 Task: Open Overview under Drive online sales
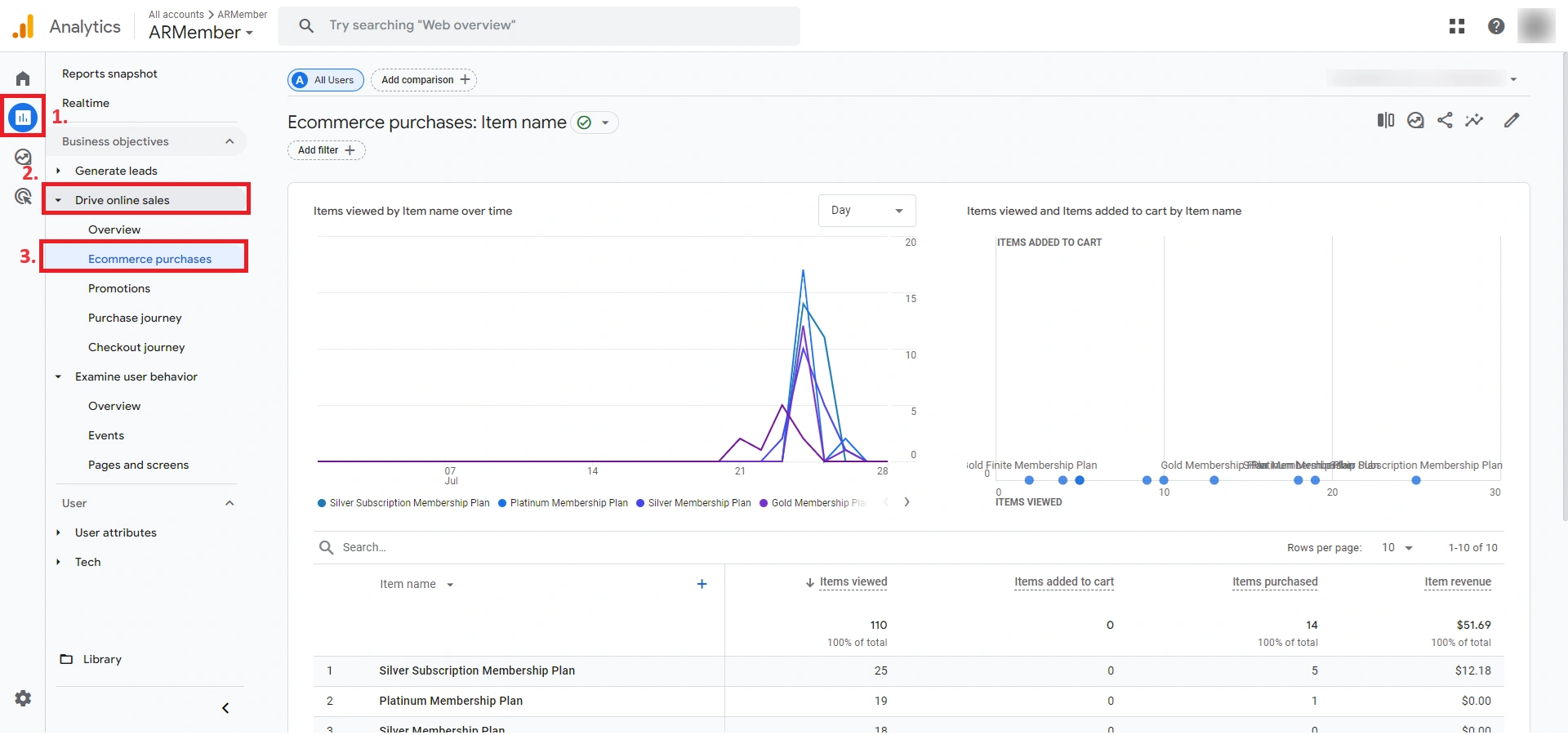114,229
